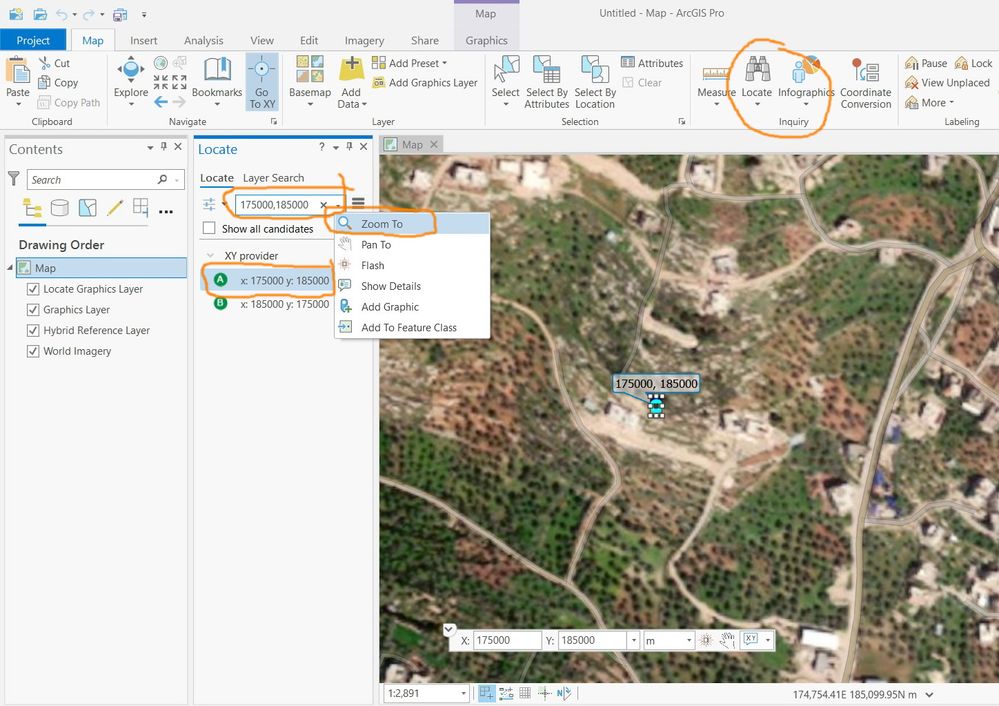999x706 pixels.
Task: Click the Cut scissors command
Action: click(54, 63)
